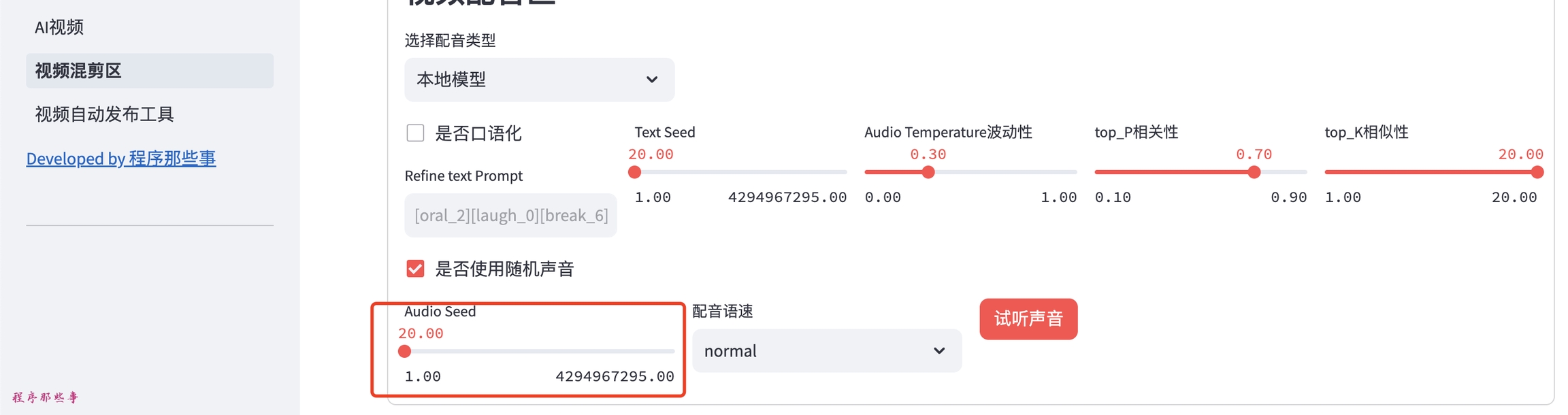Click the Developed by 程序那些事 link
Screen dimensions: 1568x415
[x=121, y=159]
